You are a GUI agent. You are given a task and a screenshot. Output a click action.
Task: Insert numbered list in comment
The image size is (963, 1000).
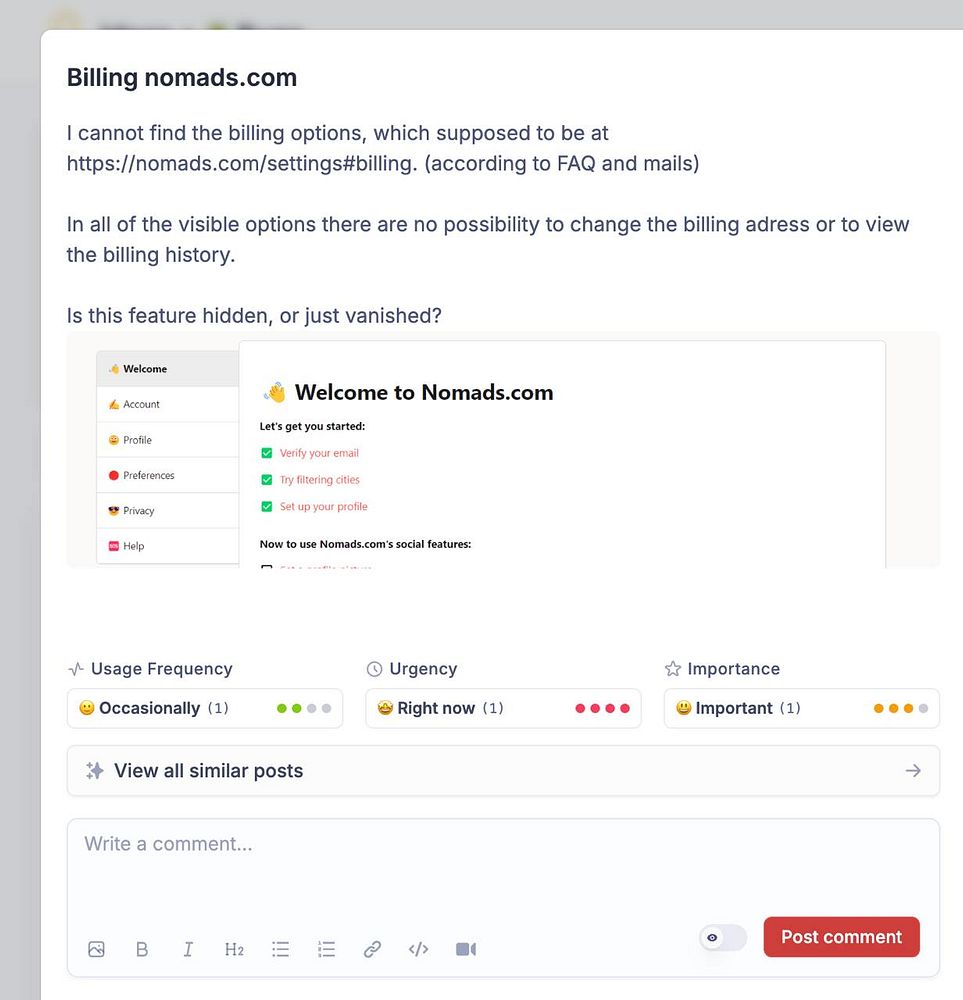326,949
